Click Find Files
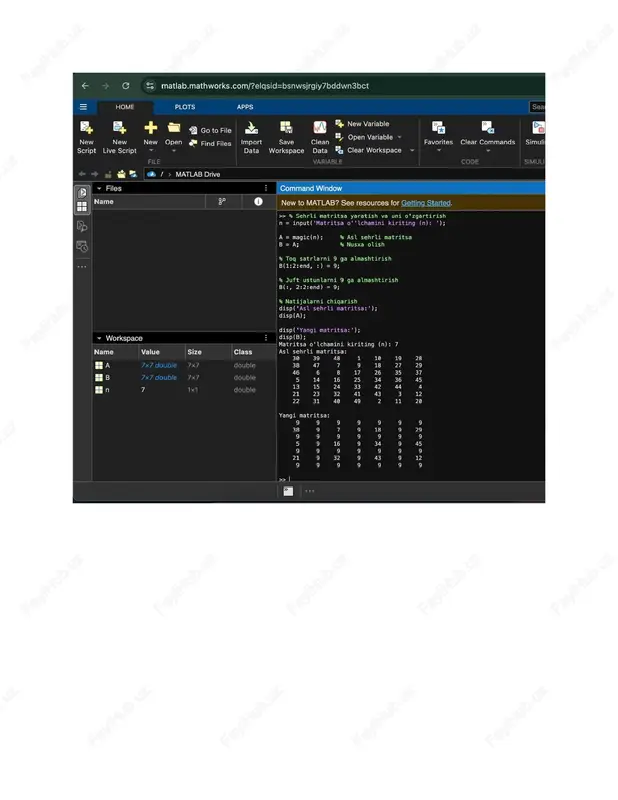 point(210,143)
